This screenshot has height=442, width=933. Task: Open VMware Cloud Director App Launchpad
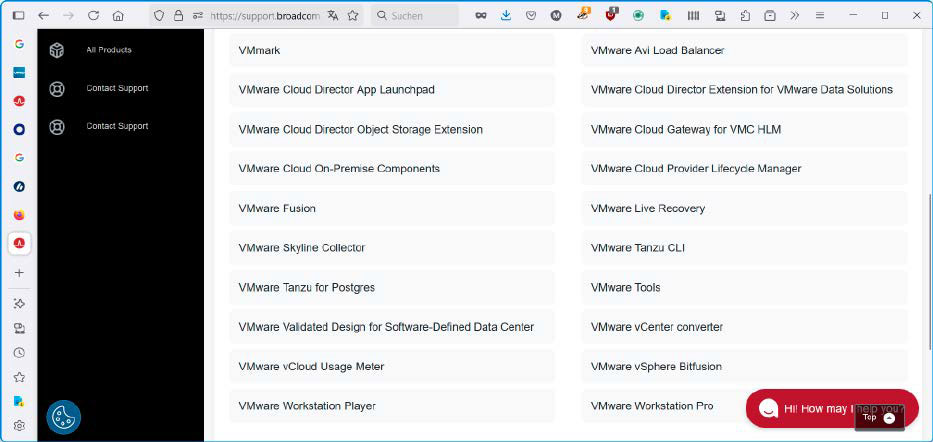tap(392, 90)
